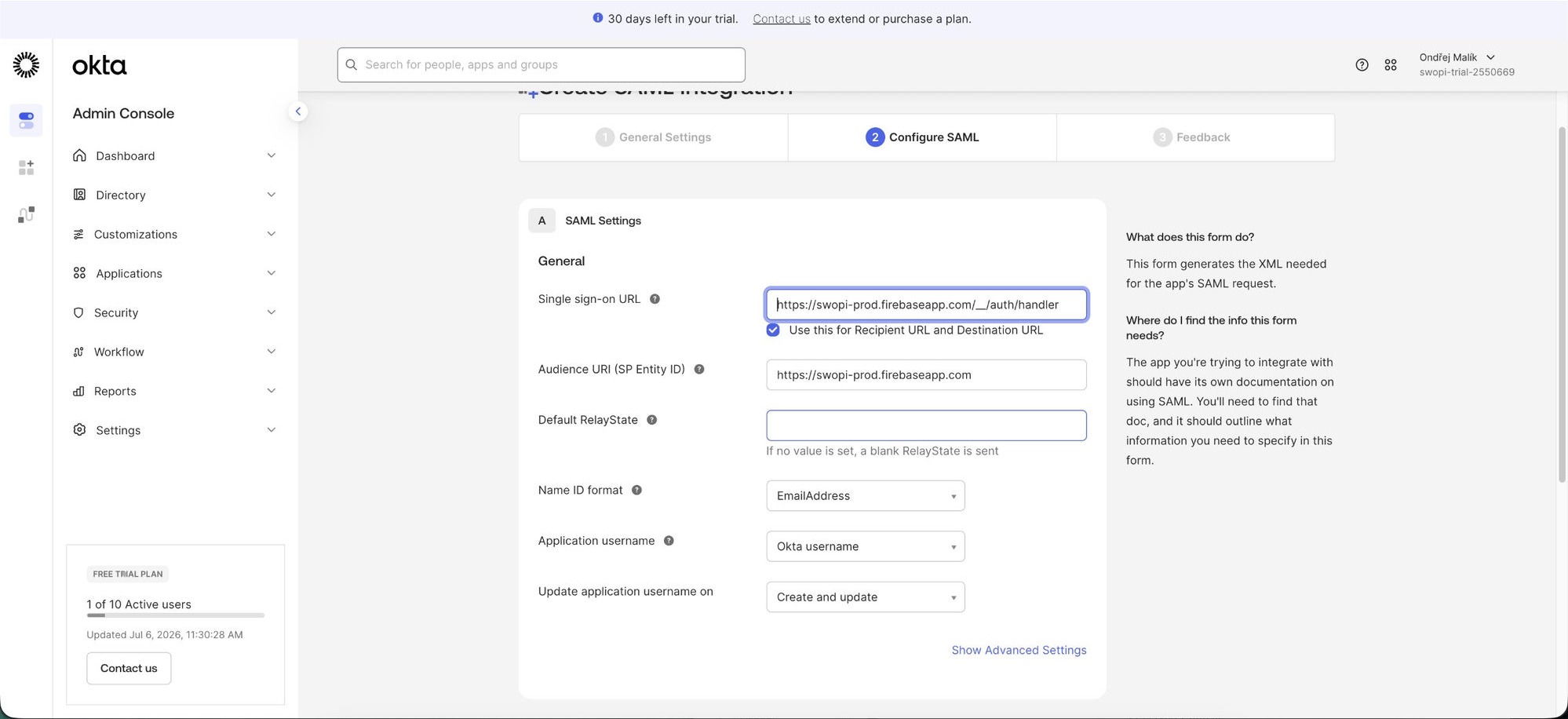
Task: Click the FREE TRIAL PLAN badge
Action: [x=128, y=574]
